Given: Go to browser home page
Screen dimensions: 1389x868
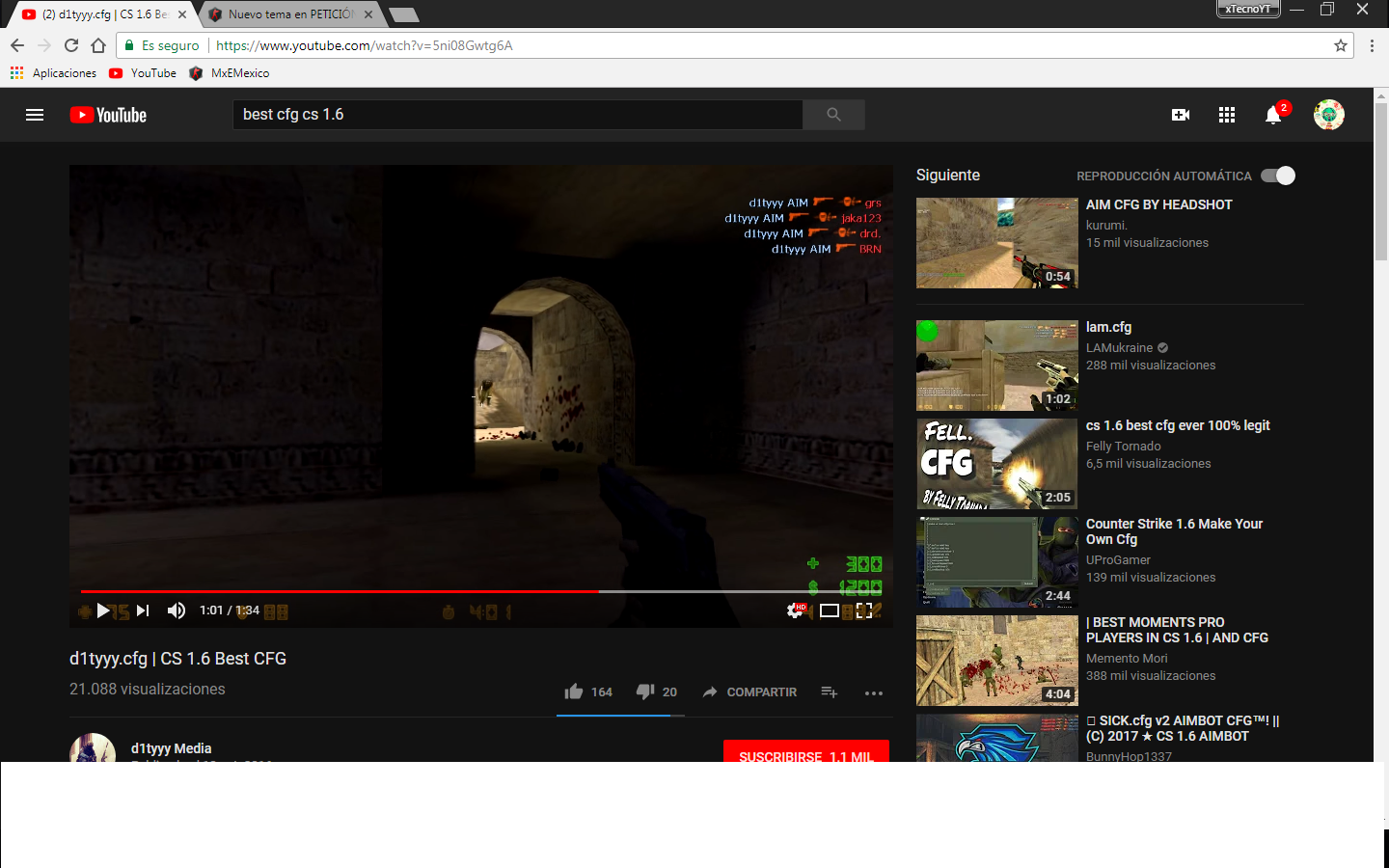Looking at the screenshot, I should pos(98,45).
